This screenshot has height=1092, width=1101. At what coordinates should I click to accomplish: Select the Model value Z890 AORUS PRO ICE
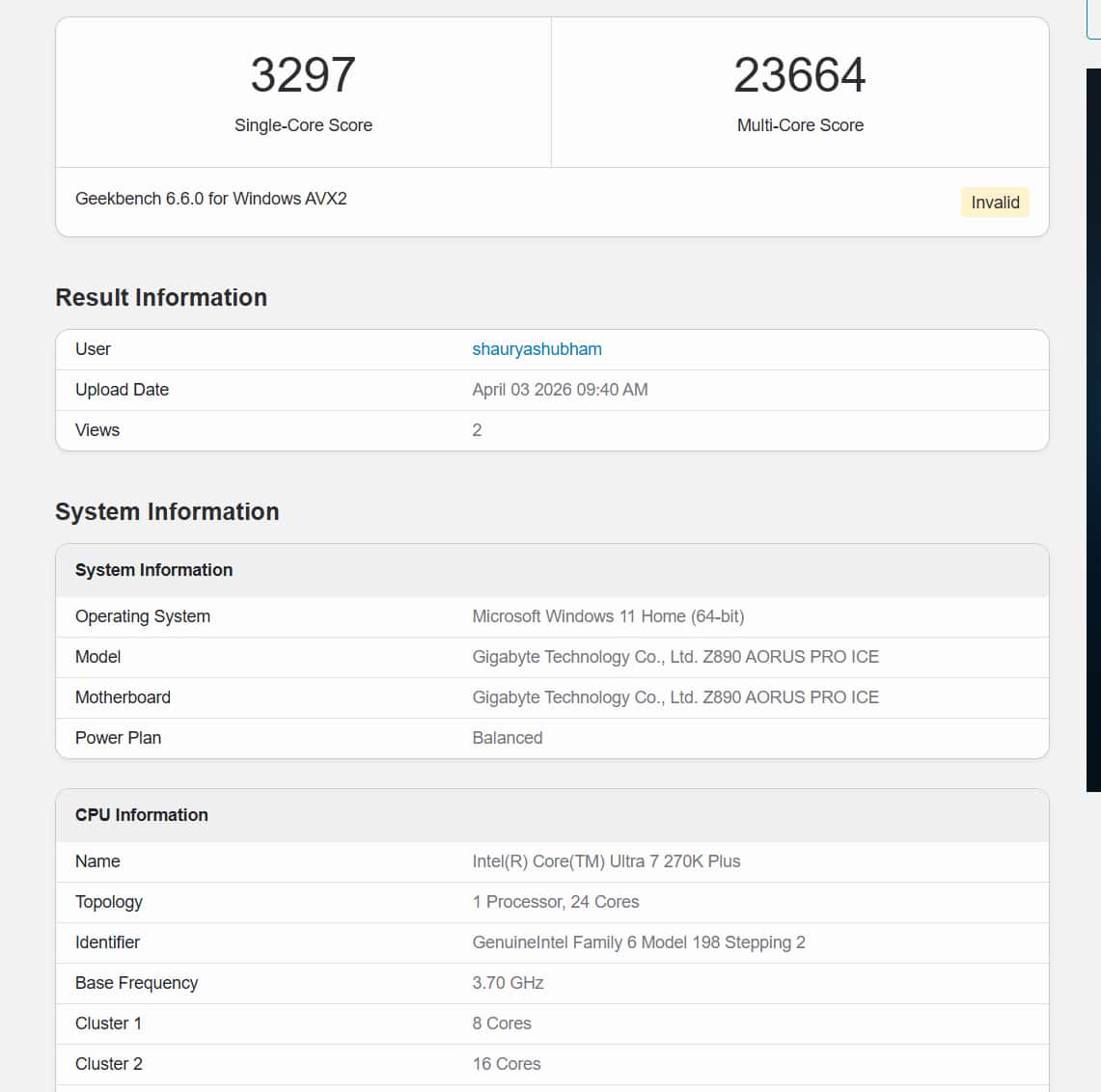675,657
